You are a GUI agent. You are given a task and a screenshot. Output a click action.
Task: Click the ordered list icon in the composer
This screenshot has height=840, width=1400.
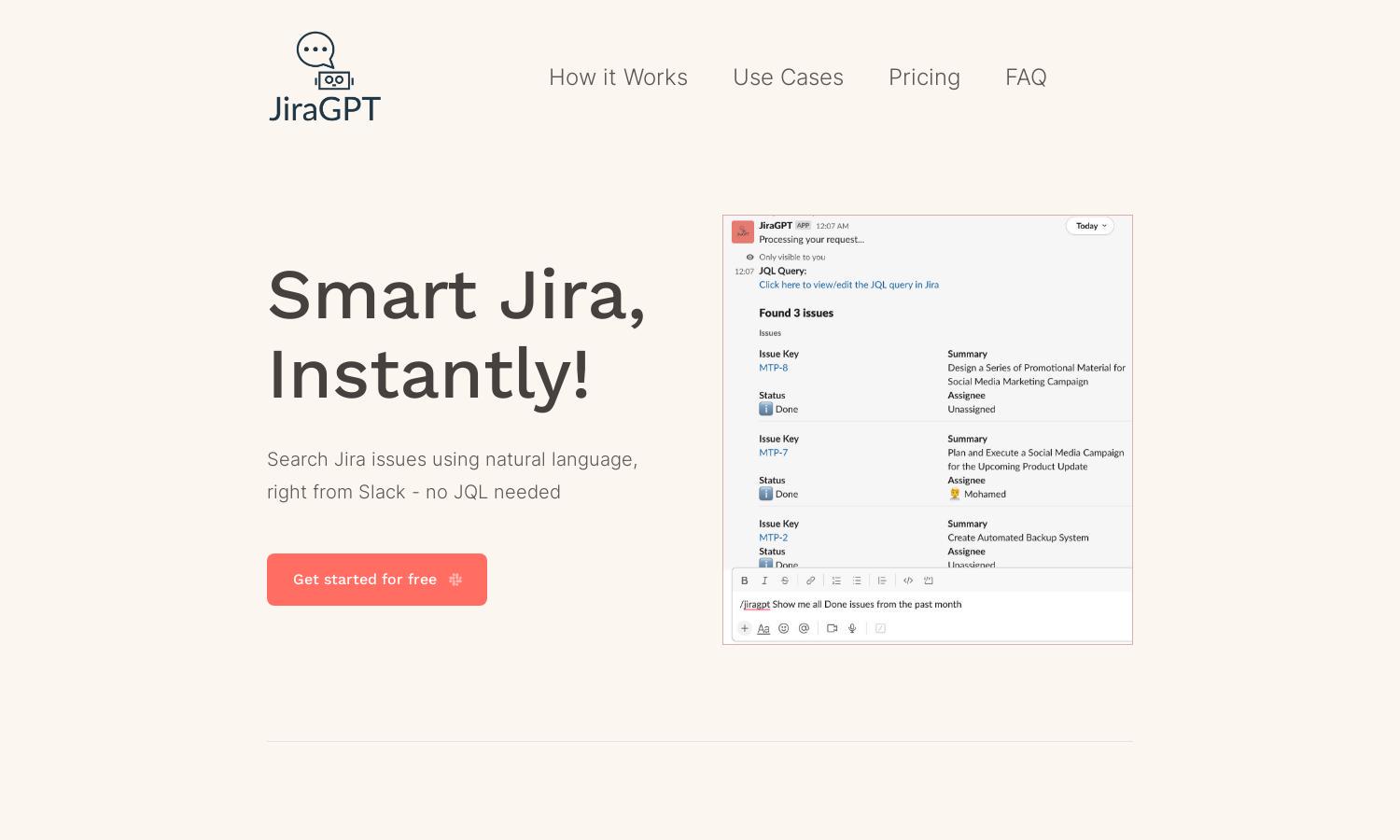pos(836,581)
